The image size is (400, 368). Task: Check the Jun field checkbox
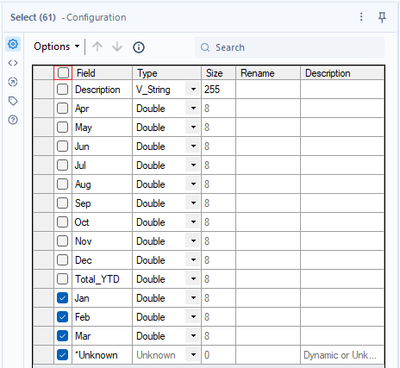coord(62,146)
